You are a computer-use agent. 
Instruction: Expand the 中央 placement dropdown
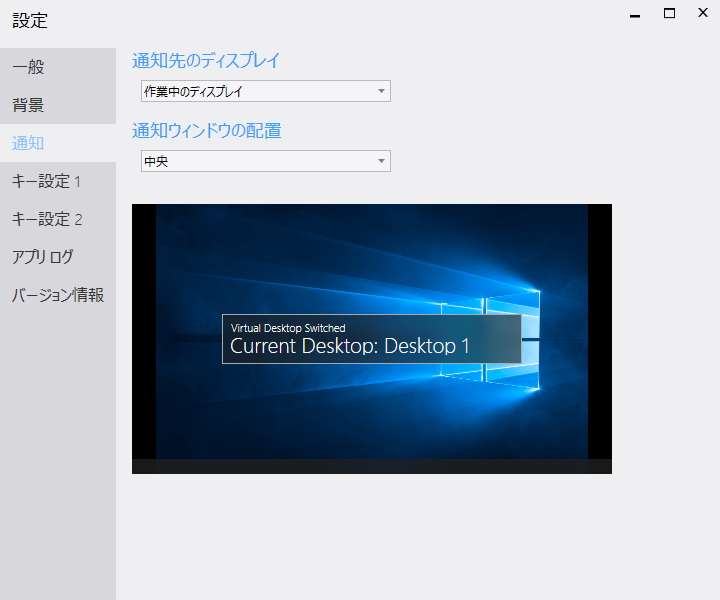point(266,161)
